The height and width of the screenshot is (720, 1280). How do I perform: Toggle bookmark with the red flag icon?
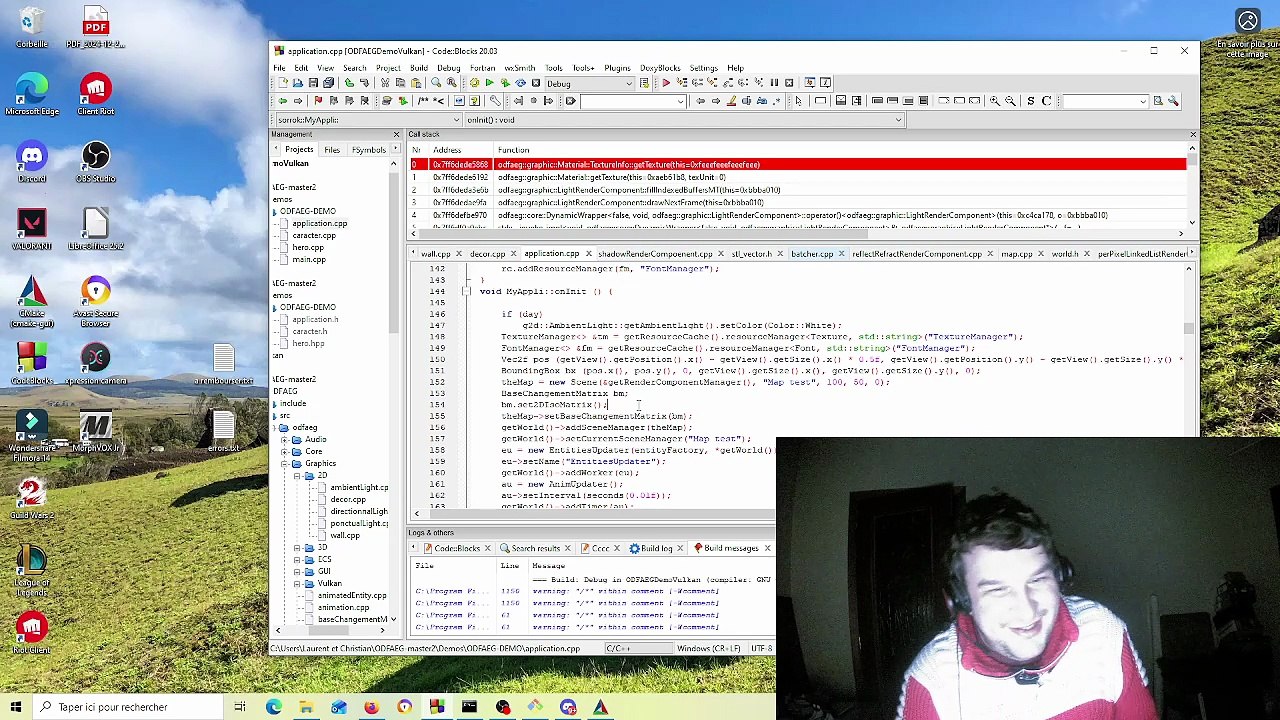point(318,101)
